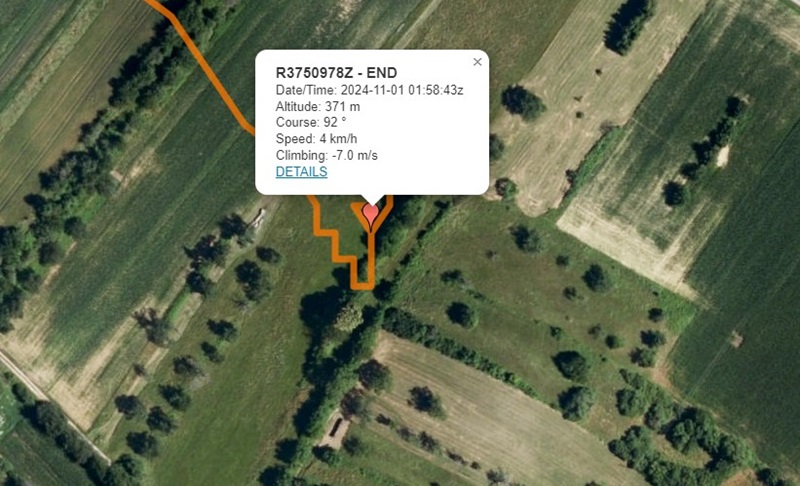The width and height of the screenshot is (800, 486).
Task: Click the small square structure in right dark field
Action: point(736,339)
